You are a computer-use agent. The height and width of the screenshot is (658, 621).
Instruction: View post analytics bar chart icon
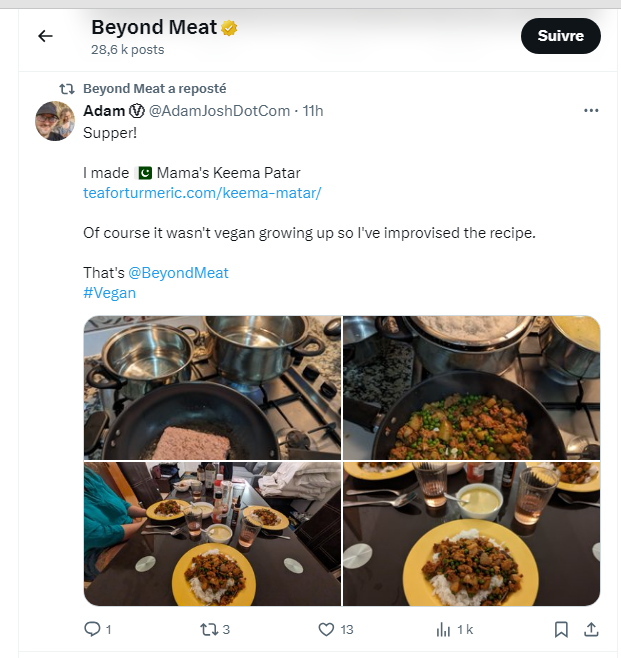pos(444,629)
